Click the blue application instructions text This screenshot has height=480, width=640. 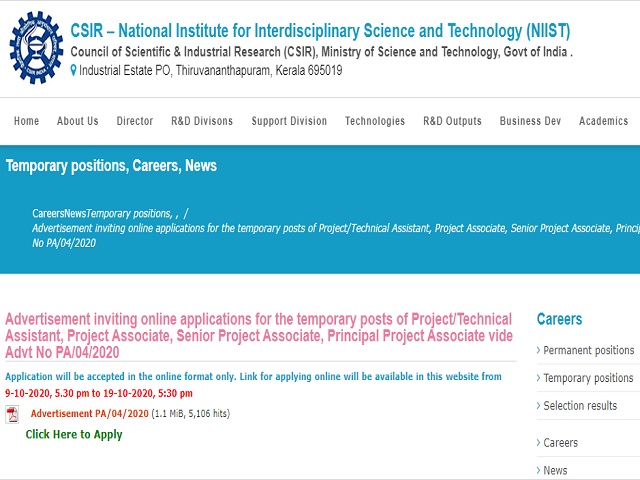pyautogui.click(x=253, y=376)
